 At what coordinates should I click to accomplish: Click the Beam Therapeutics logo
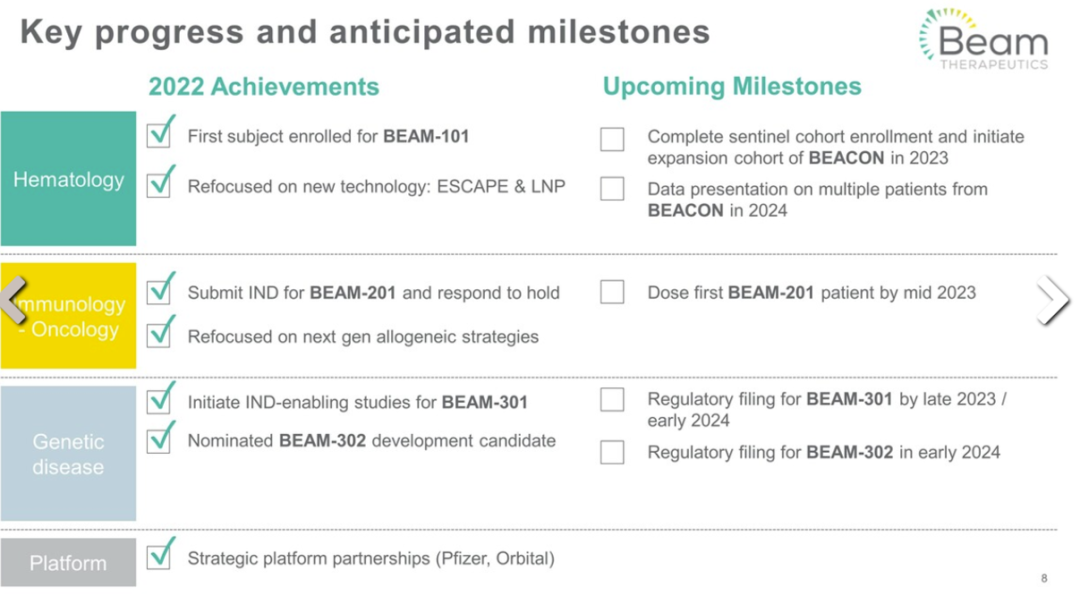(x=984, y=39)
